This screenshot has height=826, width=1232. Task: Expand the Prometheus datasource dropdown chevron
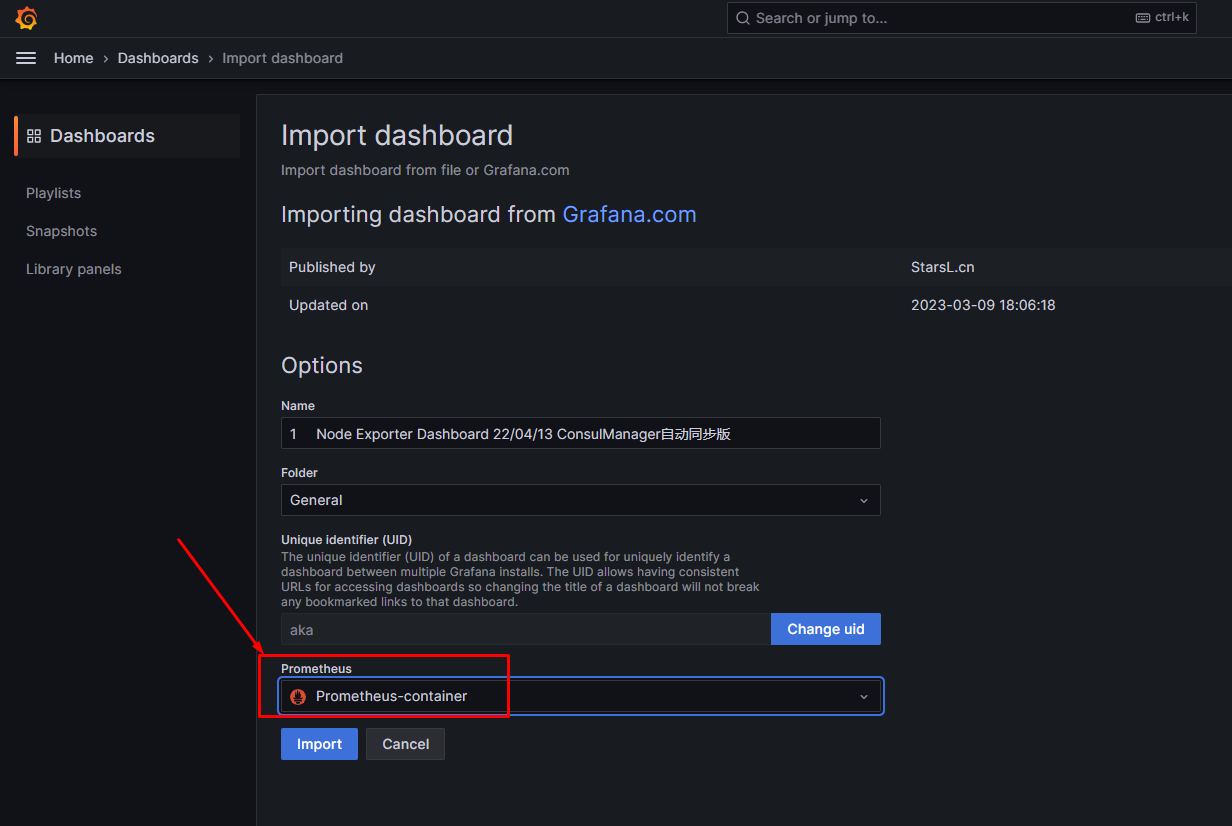864,696
